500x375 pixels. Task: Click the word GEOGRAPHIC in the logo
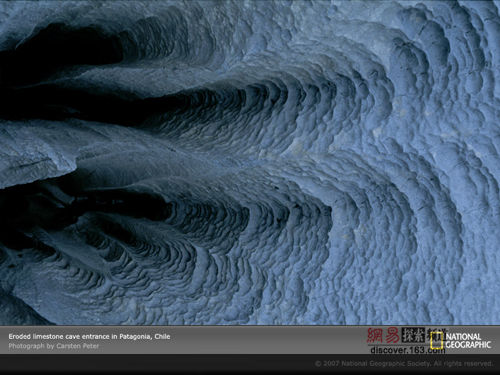click(468, 345)
